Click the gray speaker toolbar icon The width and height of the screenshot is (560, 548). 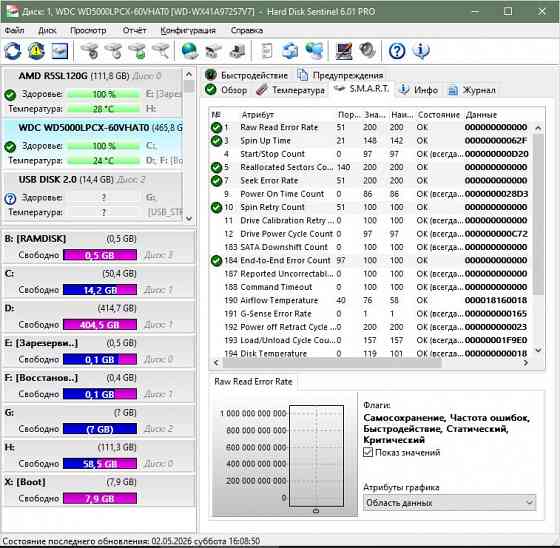[367, 50]
